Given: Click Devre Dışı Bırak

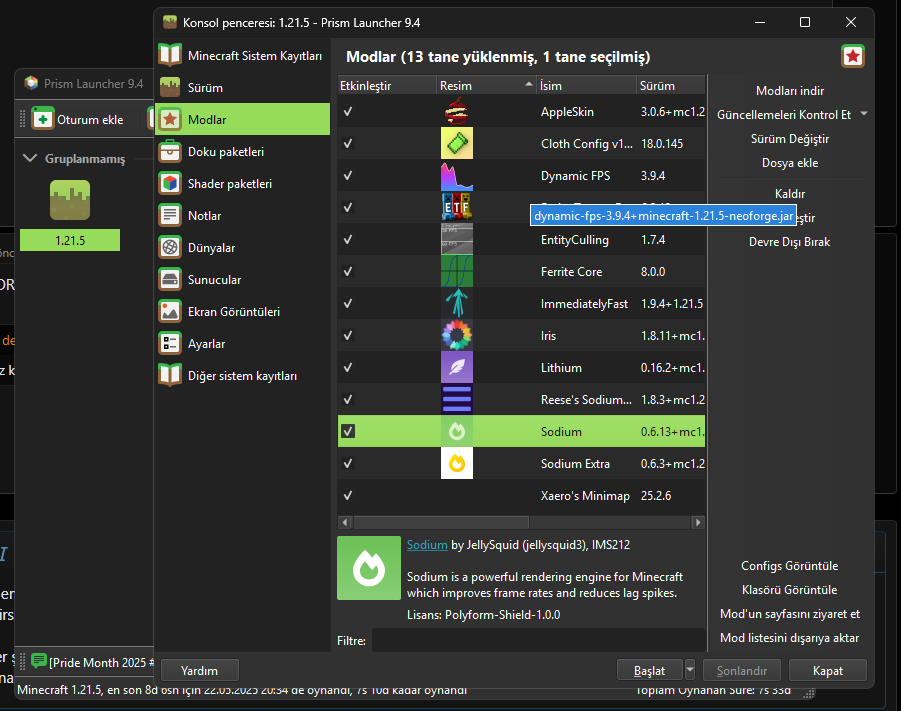Looking at the screenshot, I should click(790, 241).
